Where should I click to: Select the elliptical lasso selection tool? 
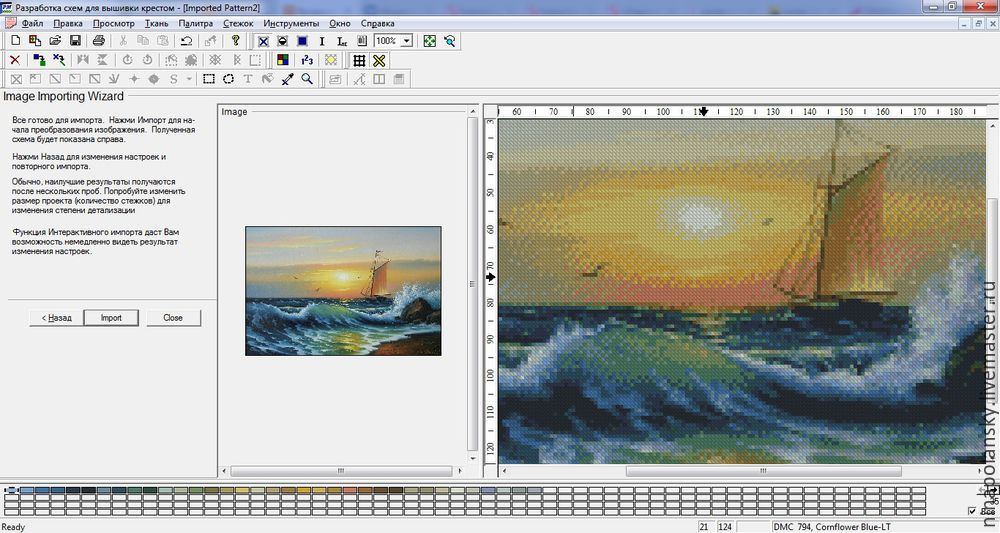[x=228, y=79]
